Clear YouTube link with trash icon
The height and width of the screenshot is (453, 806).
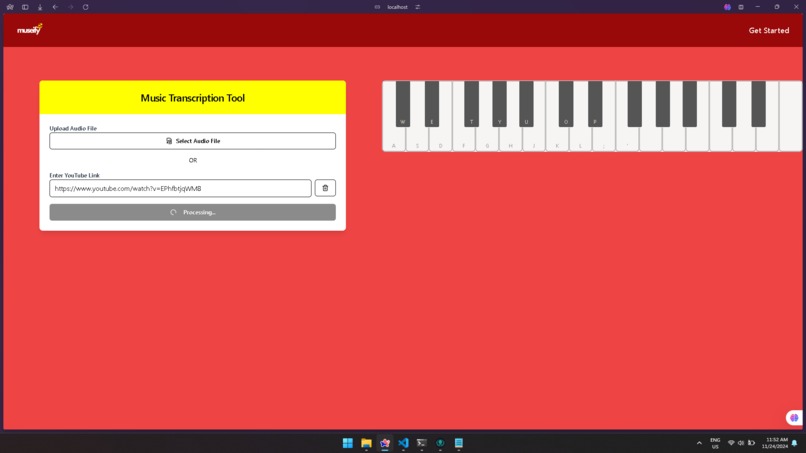tap(325, 188)
